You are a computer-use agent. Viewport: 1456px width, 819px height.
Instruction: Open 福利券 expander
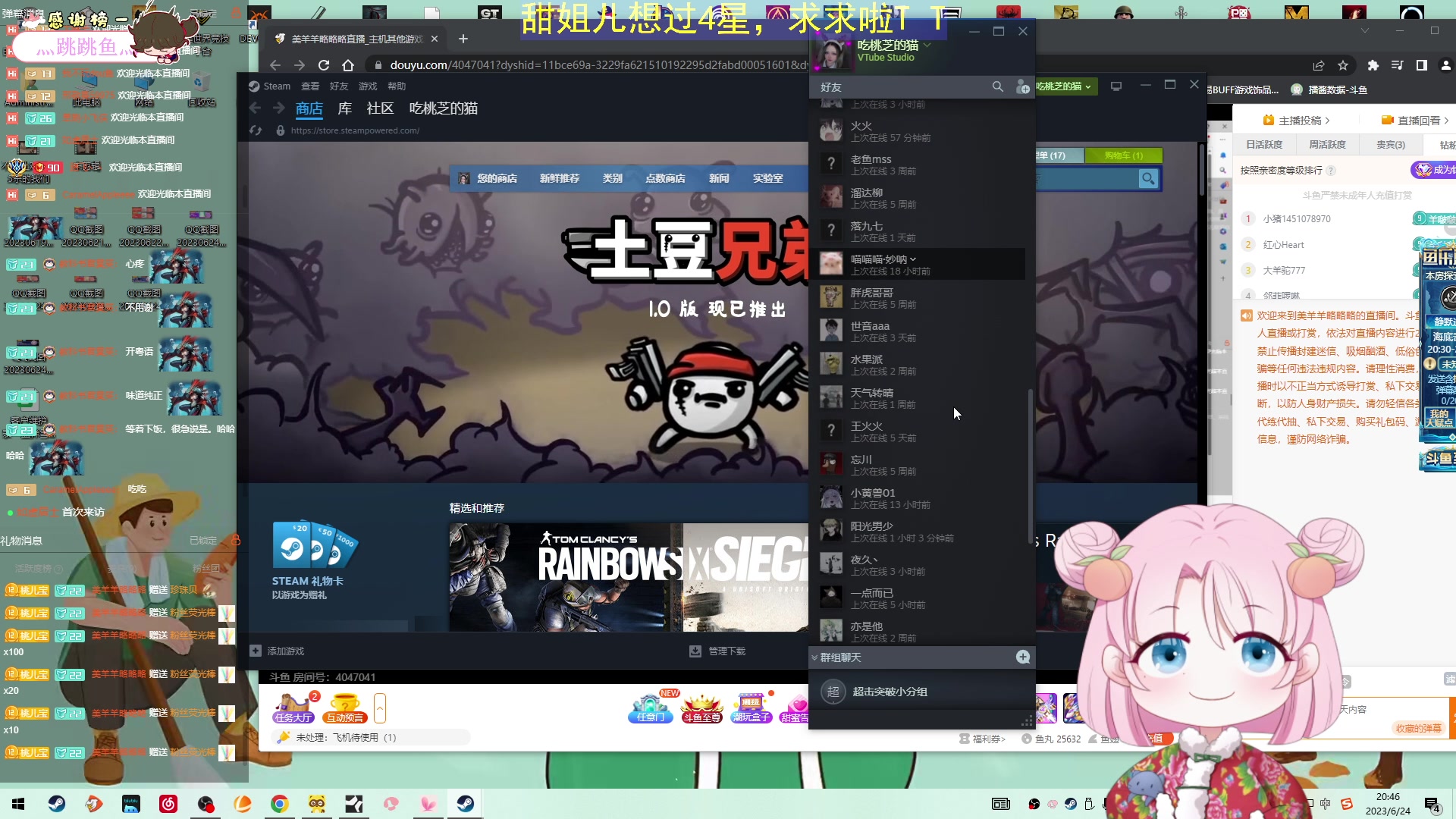[982, 739]
